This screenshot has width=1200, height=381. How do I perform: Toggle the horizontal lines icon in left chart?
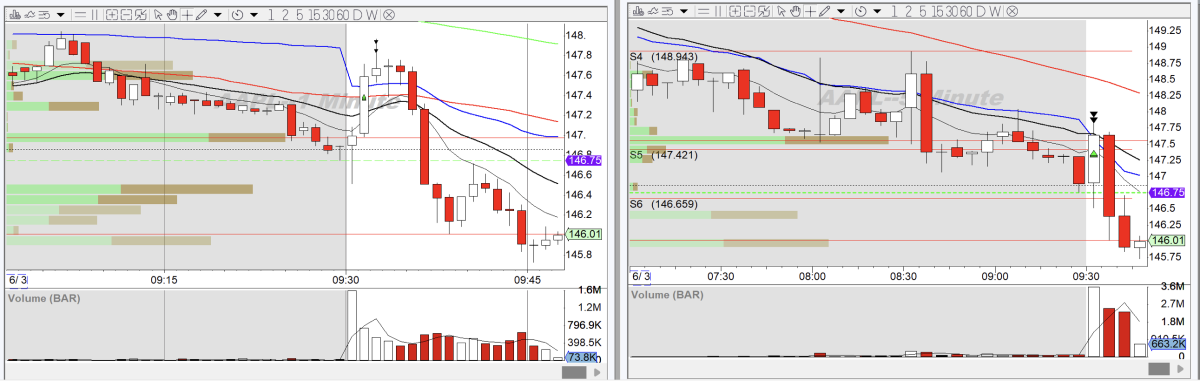click(x=79, y=15)
